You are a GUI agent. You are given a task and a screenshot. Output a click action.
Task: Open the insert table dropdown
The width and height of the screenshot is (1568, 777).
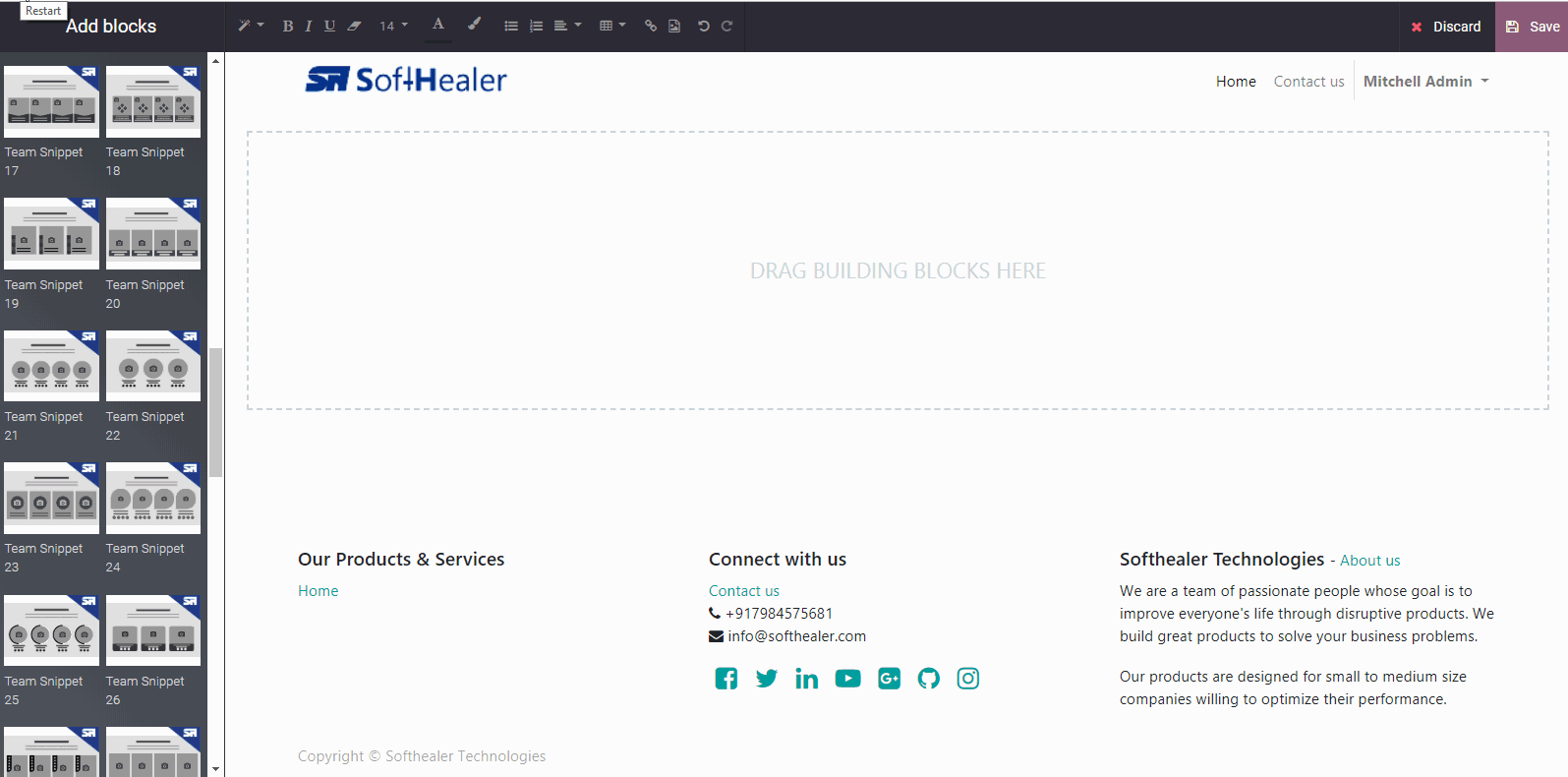612,26
